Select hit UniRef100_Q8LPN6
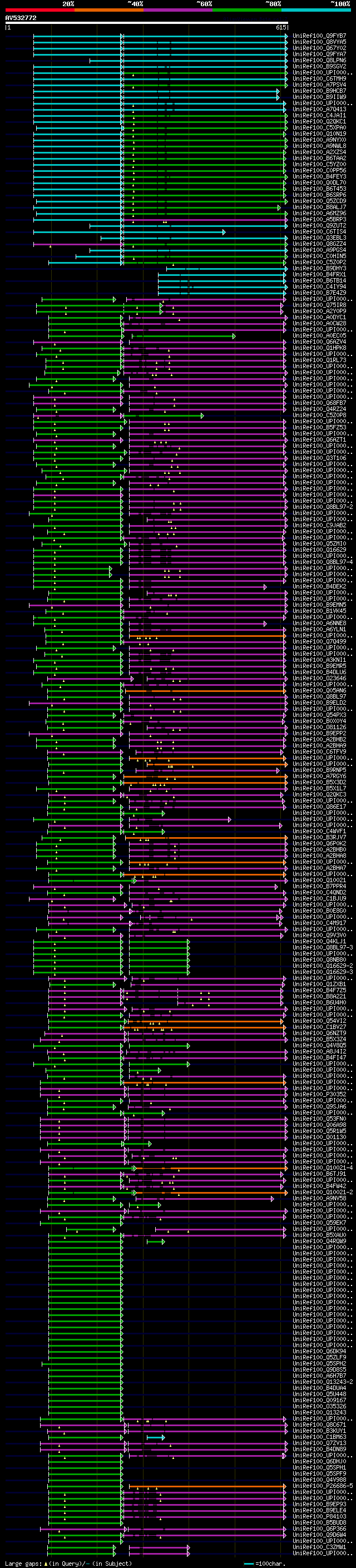The image size is (356, 1568). [319, 61]
